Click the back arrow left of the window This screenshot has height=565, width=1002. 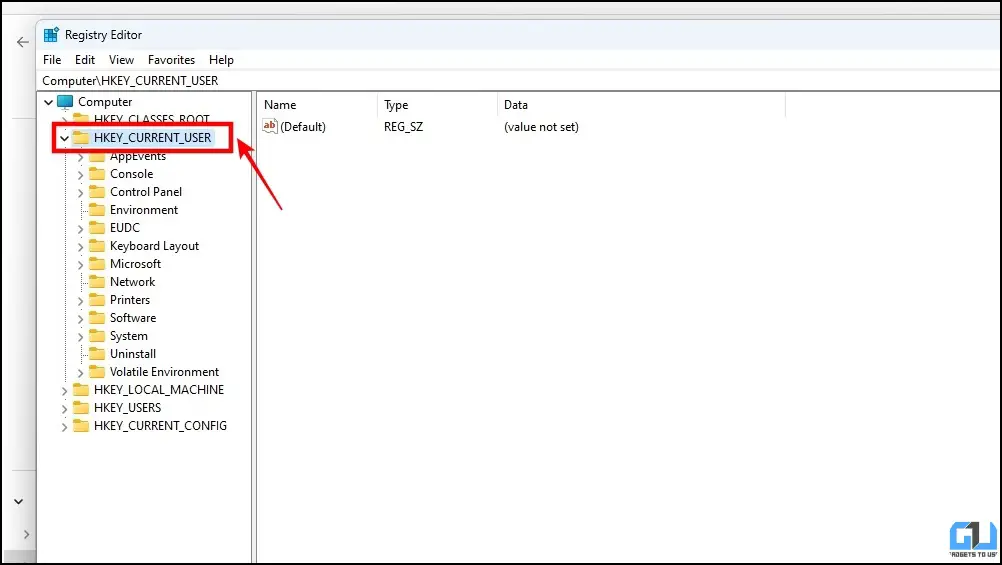coord(23,42)
